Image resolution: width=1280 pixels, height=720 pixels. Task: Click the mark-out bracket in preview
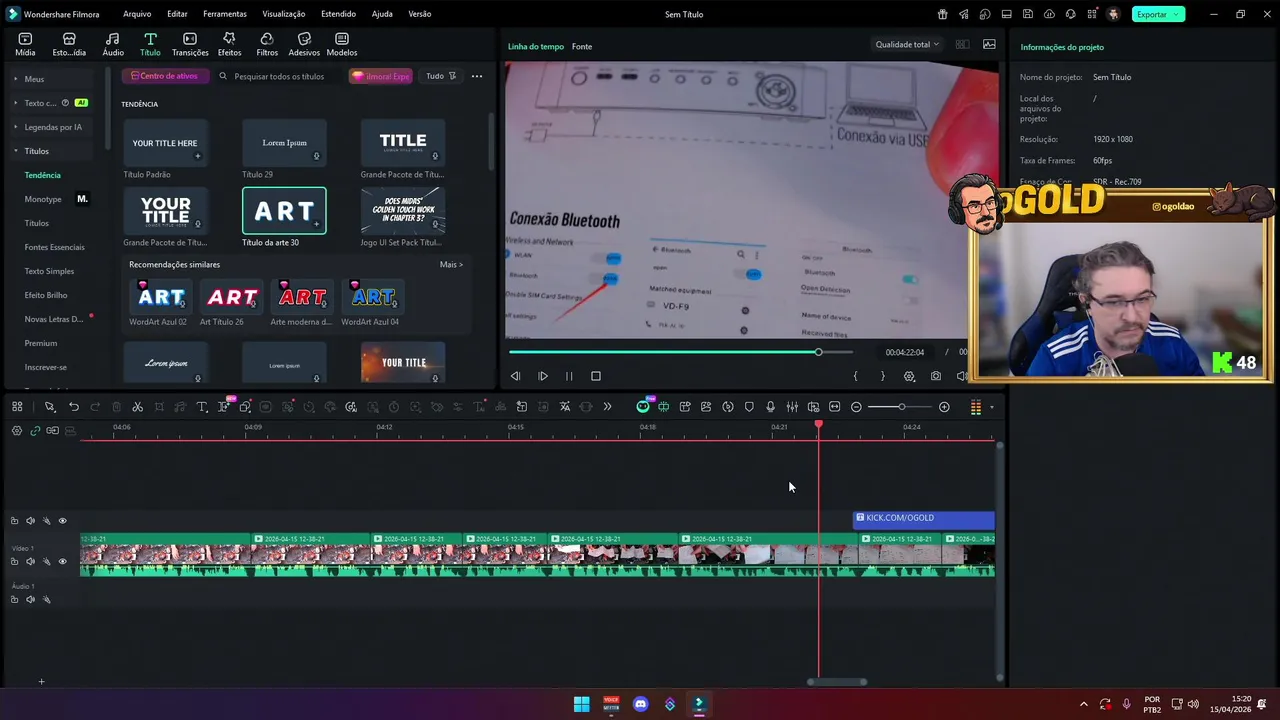tap(882, 376)
